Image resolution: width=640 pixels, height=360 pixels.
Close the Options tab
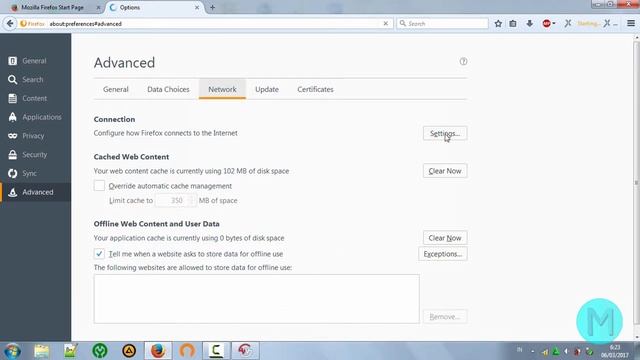click(197, 7)
